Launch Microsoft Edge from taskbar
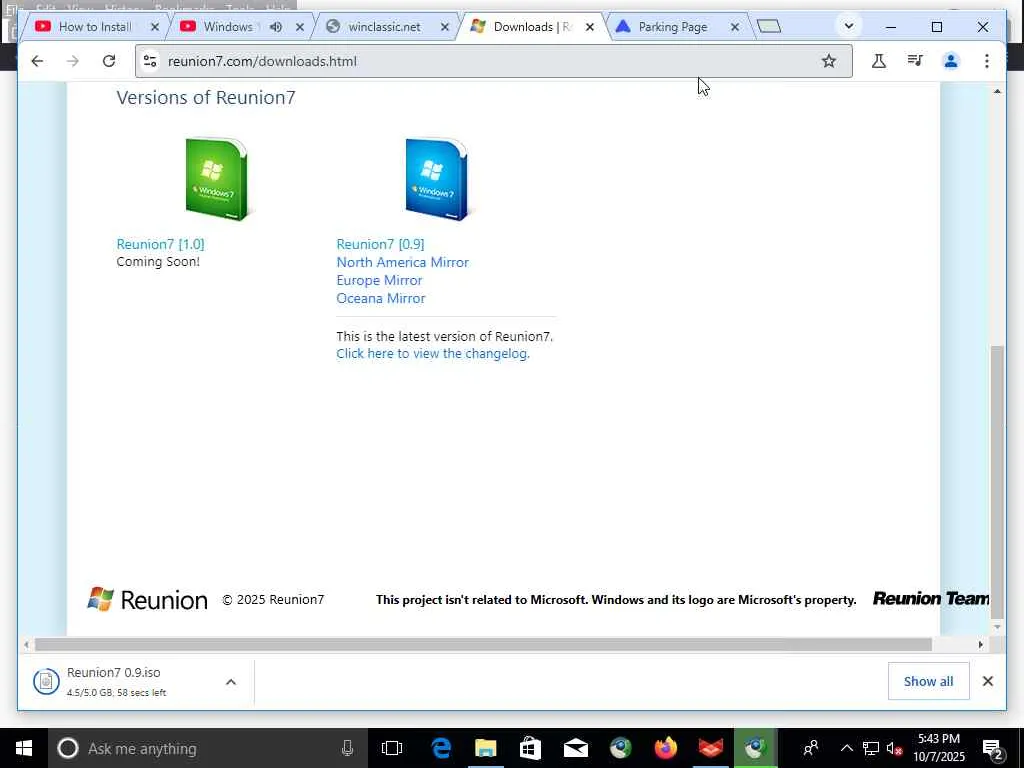Image resolution: width=1024 pixels, height=768 pixels. 441,748
